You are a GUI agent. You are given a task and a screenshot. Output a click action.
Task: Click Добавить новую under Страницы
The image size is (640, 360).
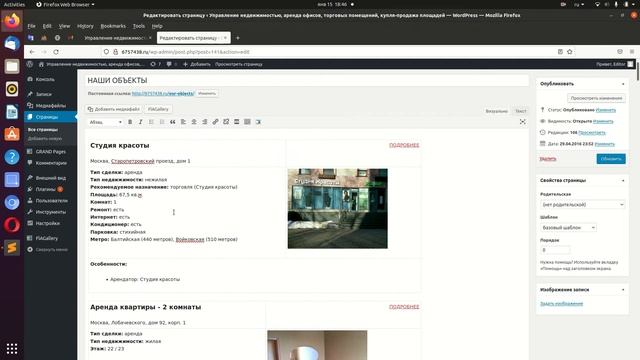tap(45, 139)
